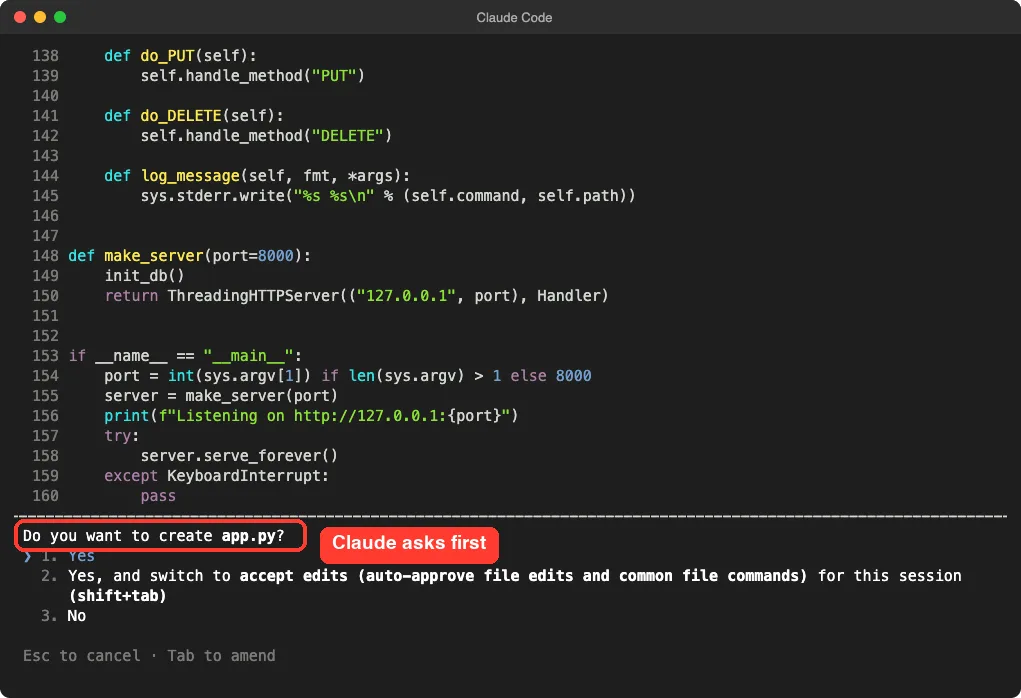Click line 145 sys.stderr.write statement
1021x698 pixels.
coord(388,196)
